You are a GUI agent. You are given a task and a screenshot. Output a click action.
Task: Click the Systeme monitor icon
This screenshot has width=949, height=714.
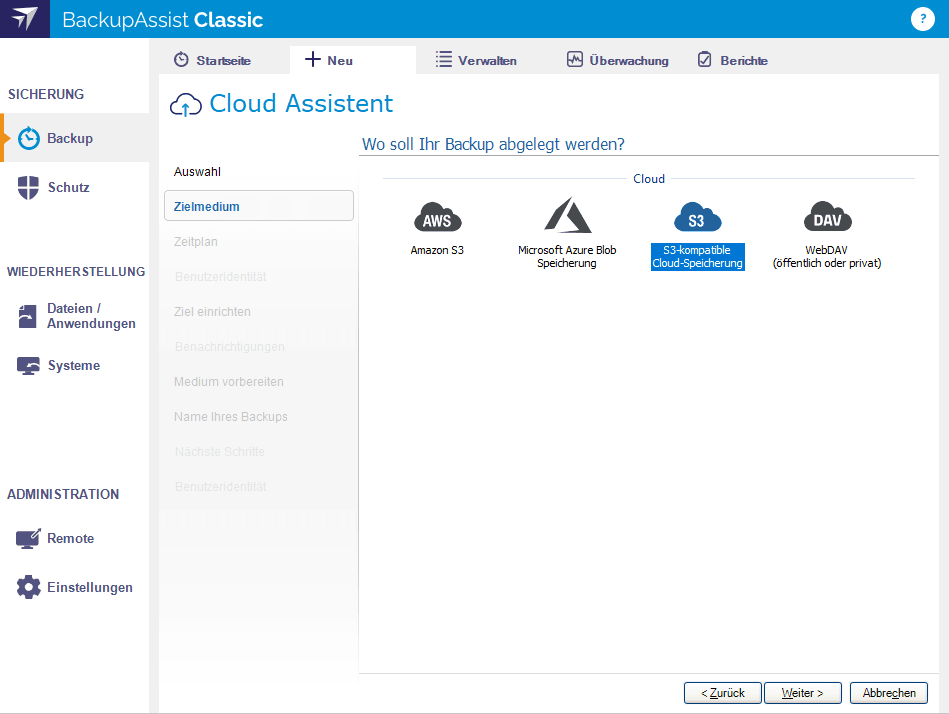click(x=28, y=365)
